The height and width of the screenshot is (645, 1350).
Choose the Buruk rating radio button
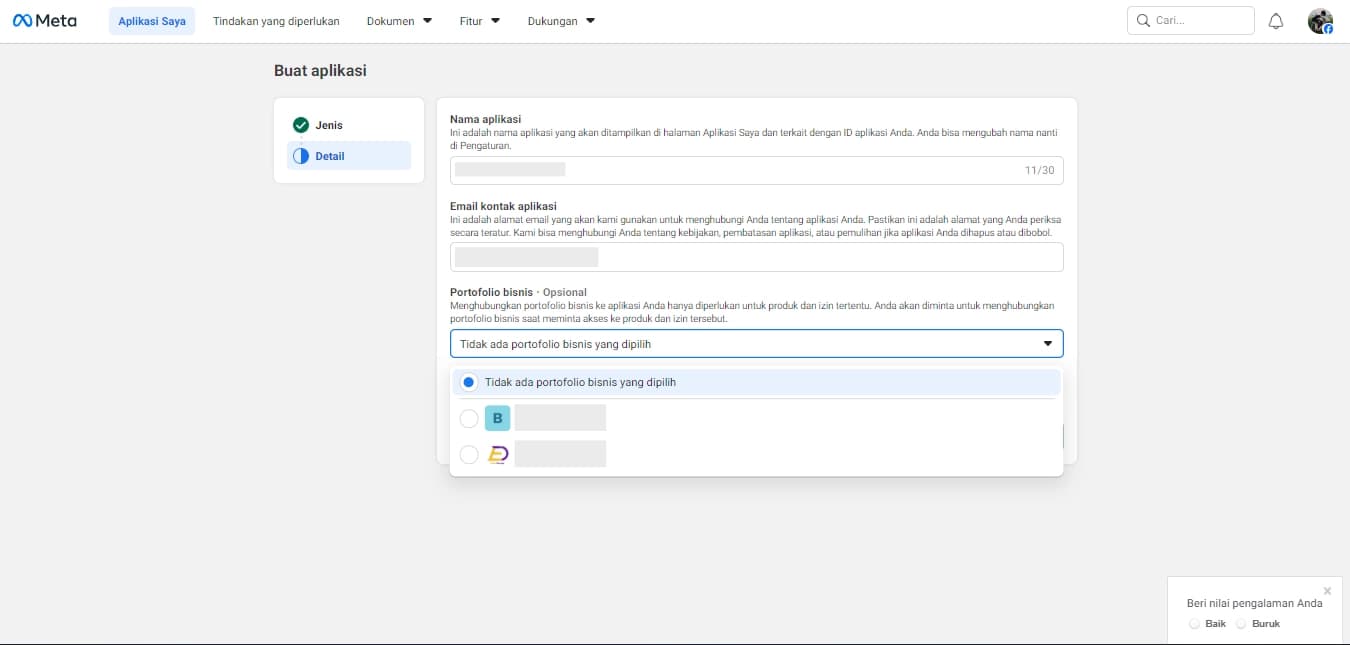click(x=1241, y=624)
